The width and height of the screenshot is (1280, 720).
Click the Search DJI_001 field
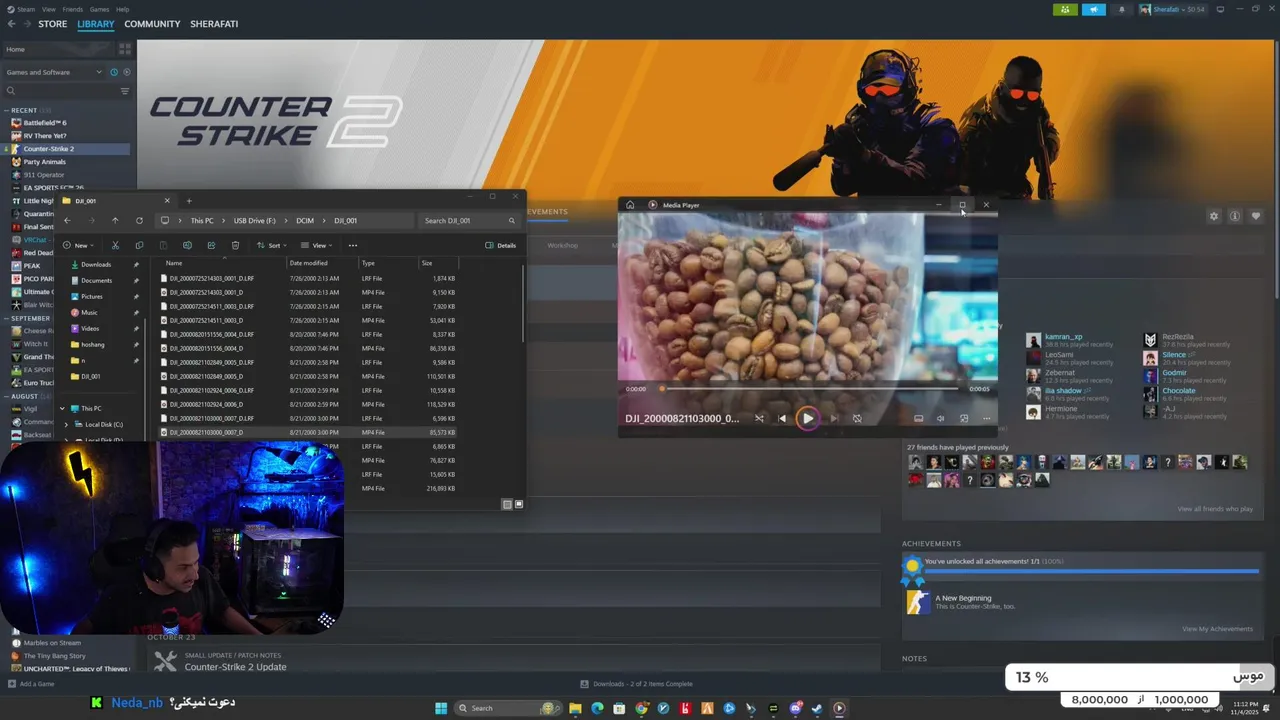pos(470,220)
